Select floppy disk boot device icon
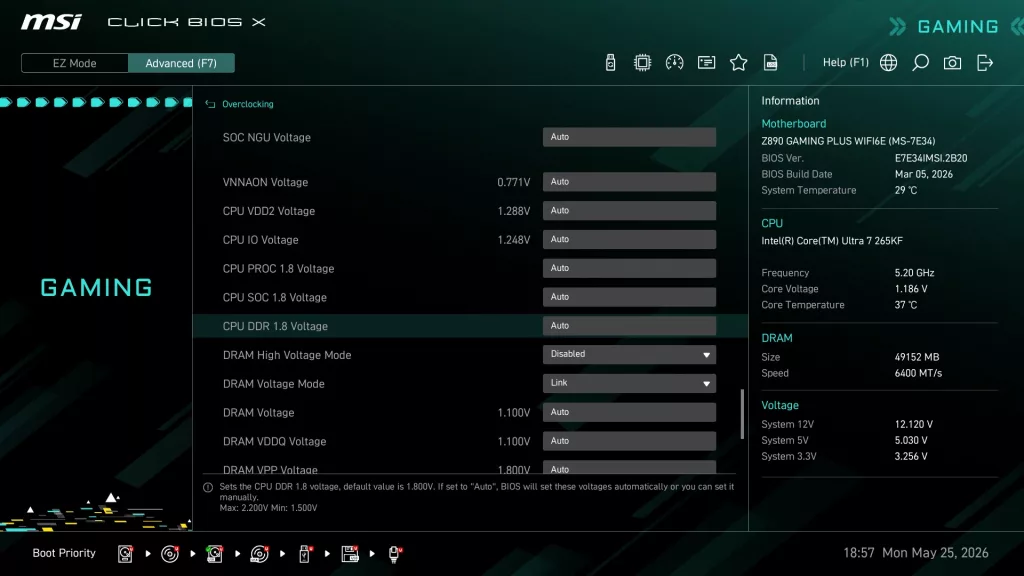1024x576 pixels. pos(350,554)
